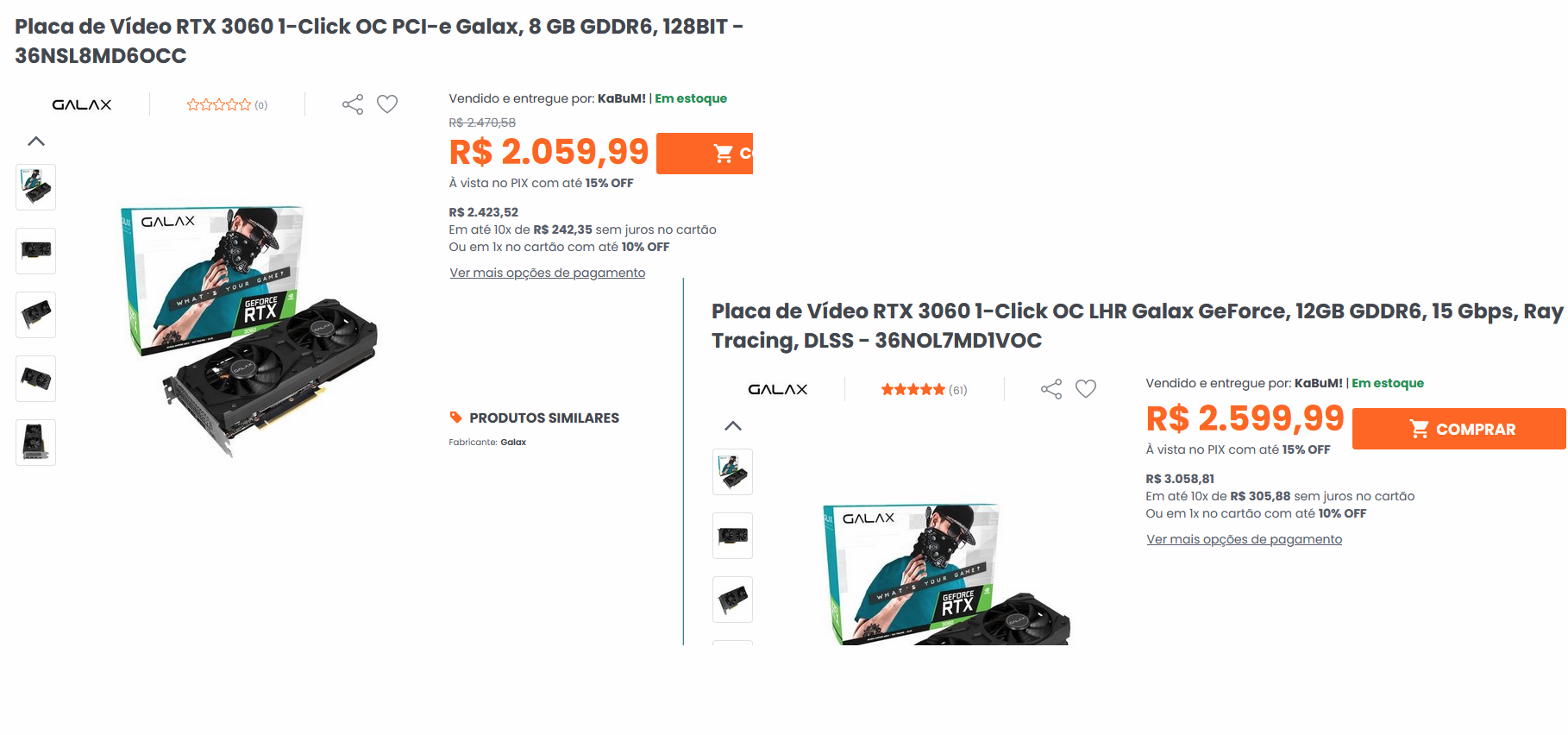The height and width of the screenshot is (735, 1568).
Task: Select last visible thumbnail in 8GB gallery
Action: 36,443
